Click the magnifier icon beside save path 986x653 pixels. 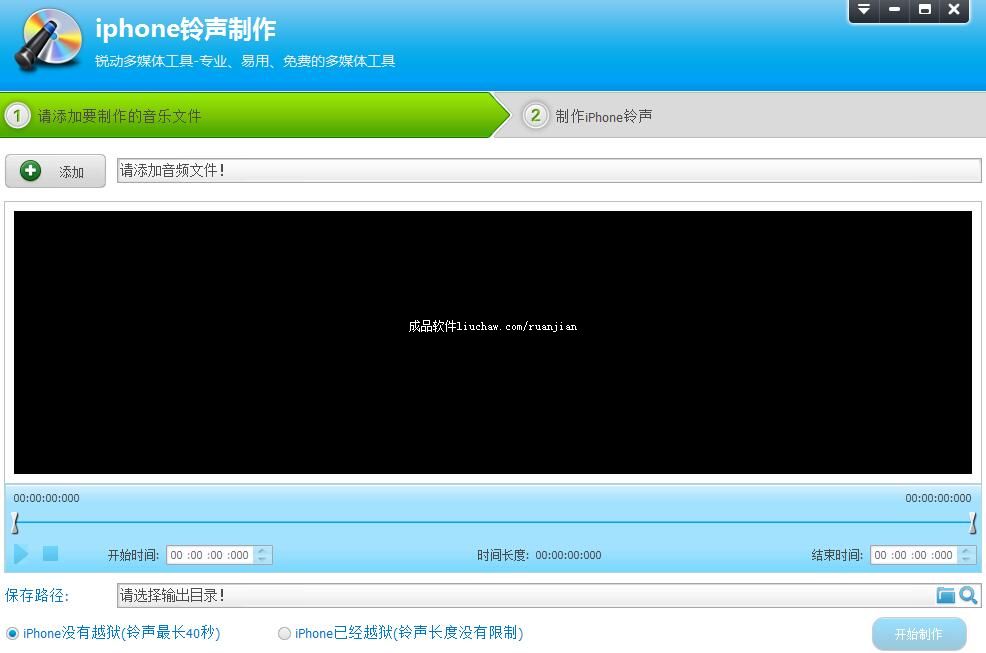[x=968, y=595]
